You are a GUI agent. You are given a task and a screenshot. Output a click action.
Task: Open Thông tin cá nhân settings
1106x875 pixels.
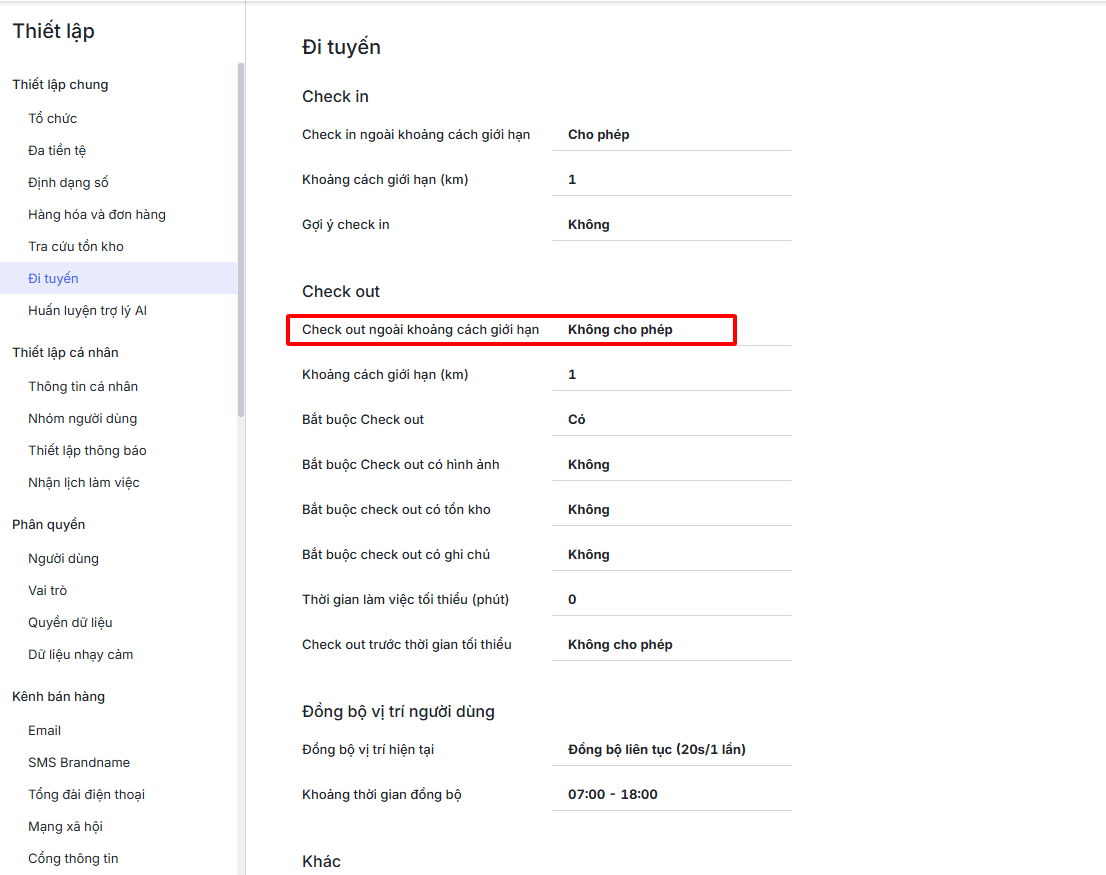[x=83, y=386]
